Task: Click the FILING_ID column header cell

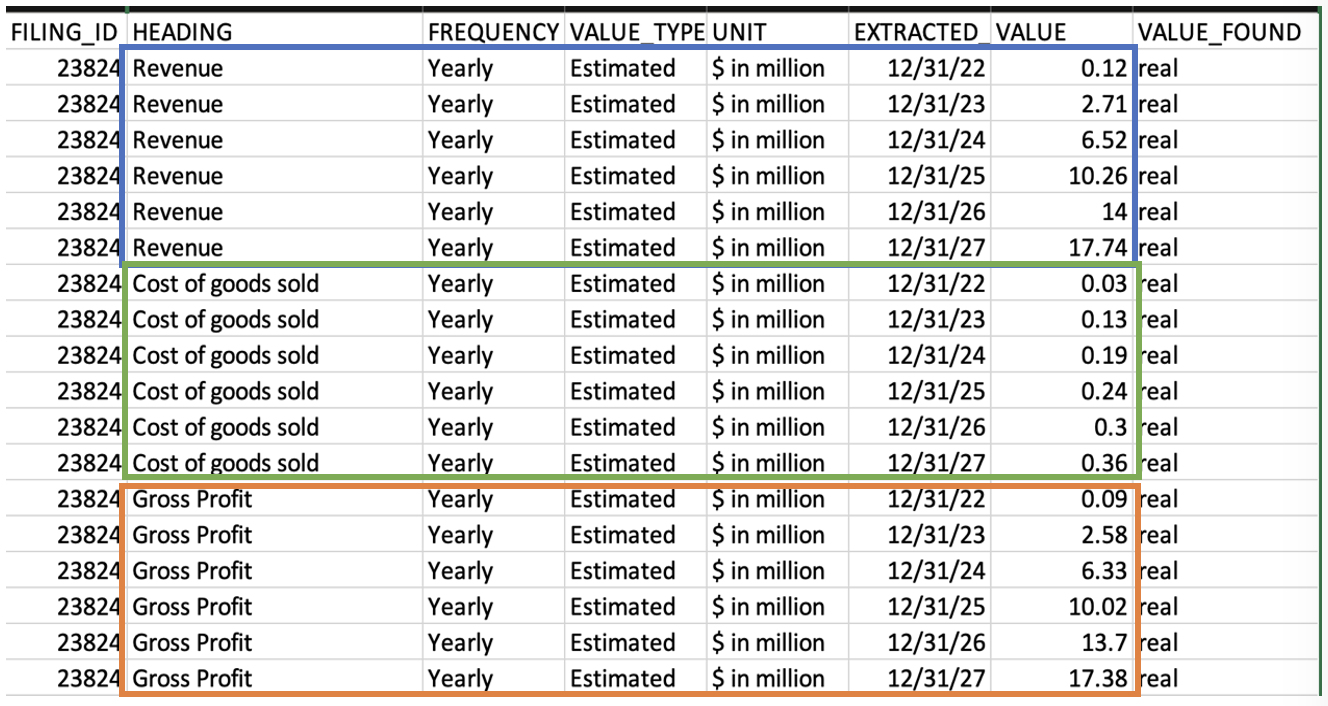Action: click(64, 32)
